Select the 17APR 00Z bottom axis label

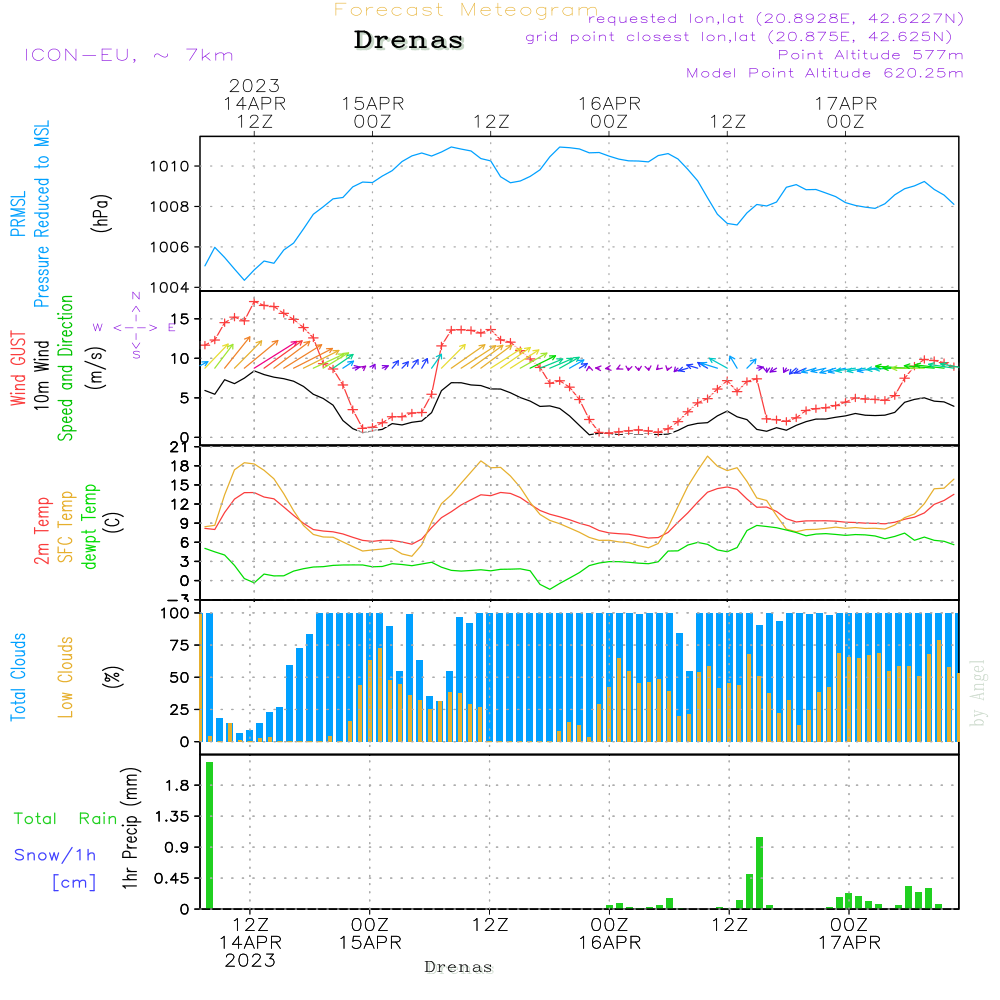pyautogui.click(x=848, y=933)
